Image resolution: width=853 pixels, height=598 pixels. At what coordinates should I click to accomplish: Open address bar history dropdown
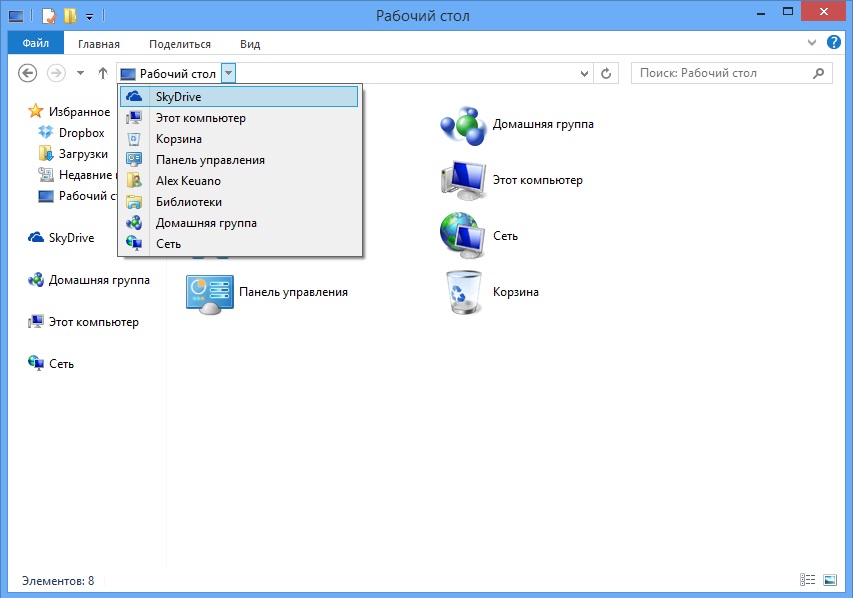[586, 73]
